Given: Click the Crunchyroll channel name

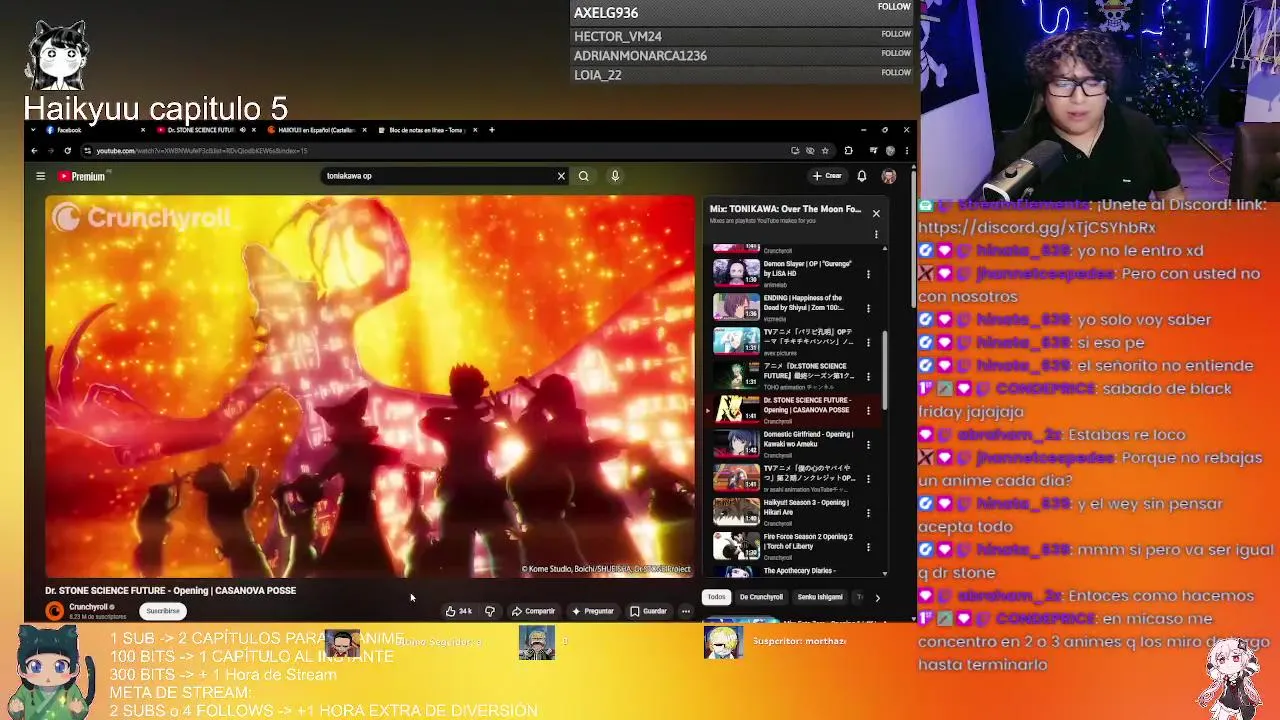Looking at the screenshot, I should click(89, 606).
